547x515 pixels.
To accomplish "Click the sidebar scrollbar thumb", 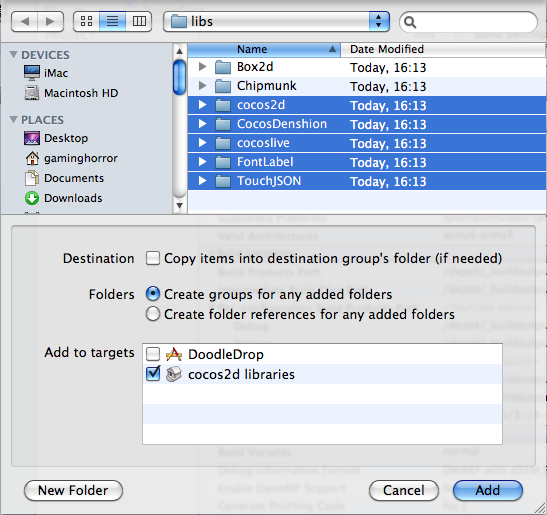I will tap(180, 77).
